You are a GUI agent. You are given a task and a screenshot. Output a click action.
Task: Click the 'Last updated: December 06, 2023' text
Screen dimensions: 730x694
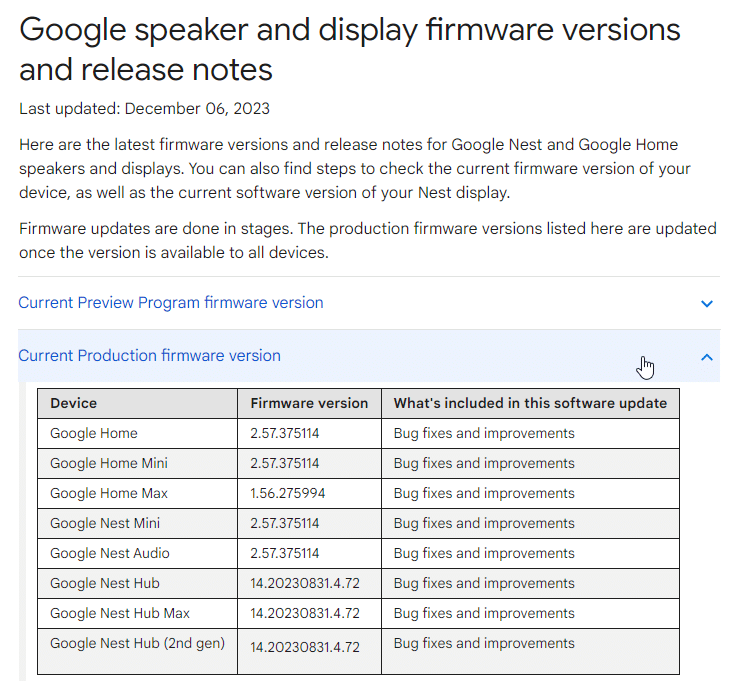click(144, 109)
